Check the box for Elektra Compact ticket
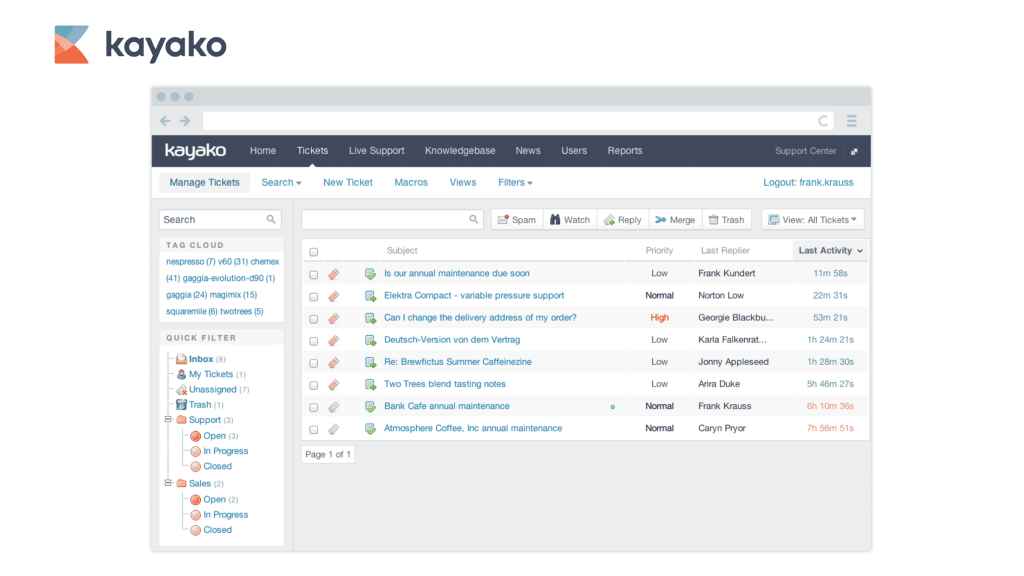Screen dimensions: 1024x576 coord(314,296)
